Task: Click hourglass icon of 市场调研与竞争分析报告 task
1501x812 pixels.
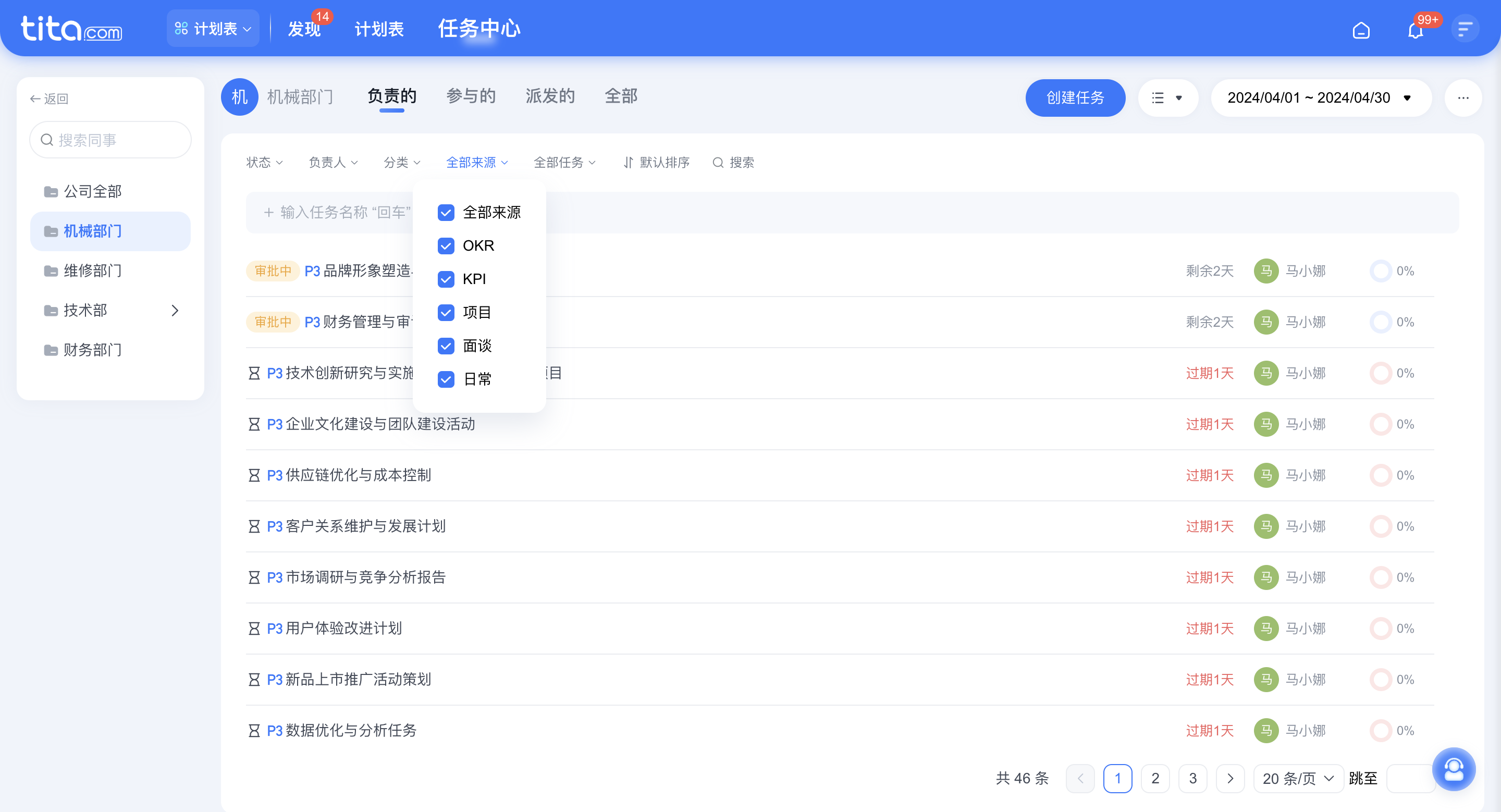Action: click(254, 578)
